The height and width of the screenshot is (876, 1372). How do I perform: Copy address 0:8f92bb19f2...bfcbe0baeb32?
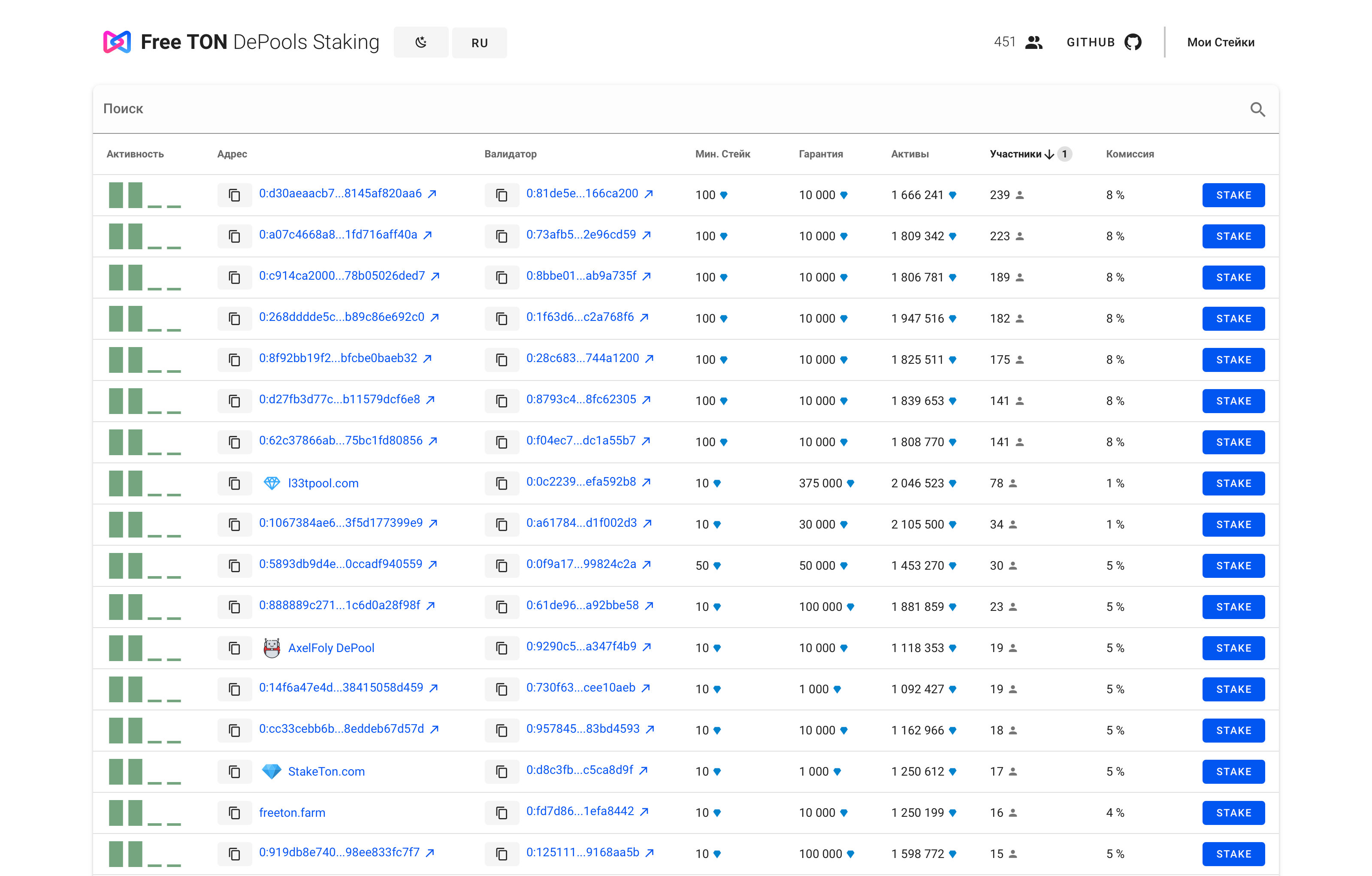coord(234,360)
